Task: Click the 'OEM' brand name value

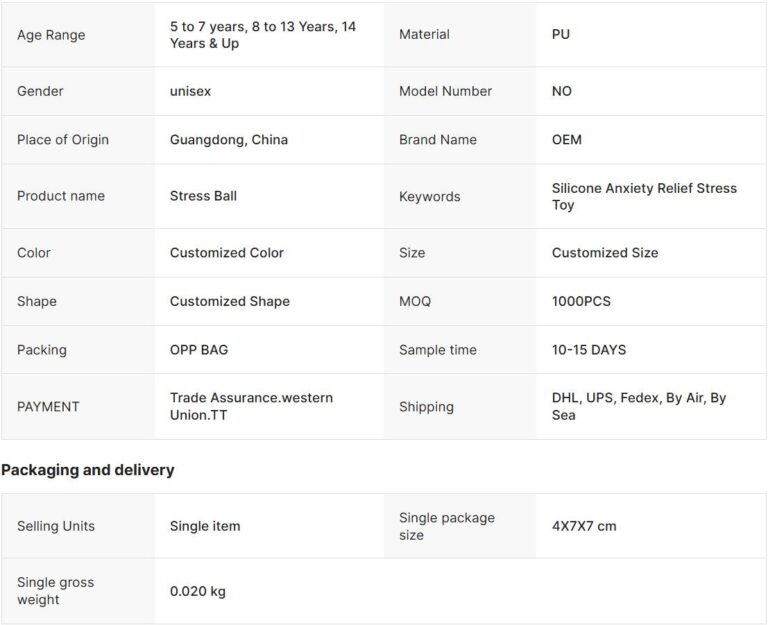Action: click(x=566, y=140)
